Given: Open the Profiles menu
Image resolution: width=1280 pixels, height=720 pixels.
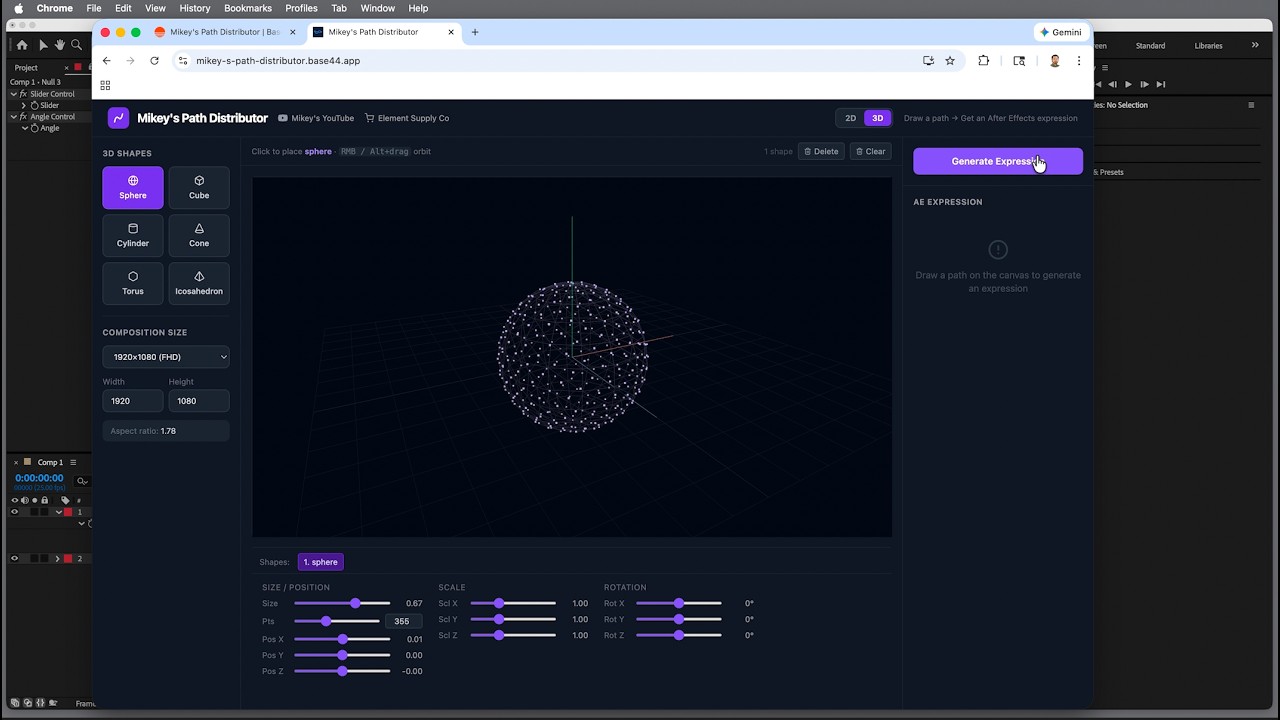Looking at the screenshot, I should click(301, 8).
